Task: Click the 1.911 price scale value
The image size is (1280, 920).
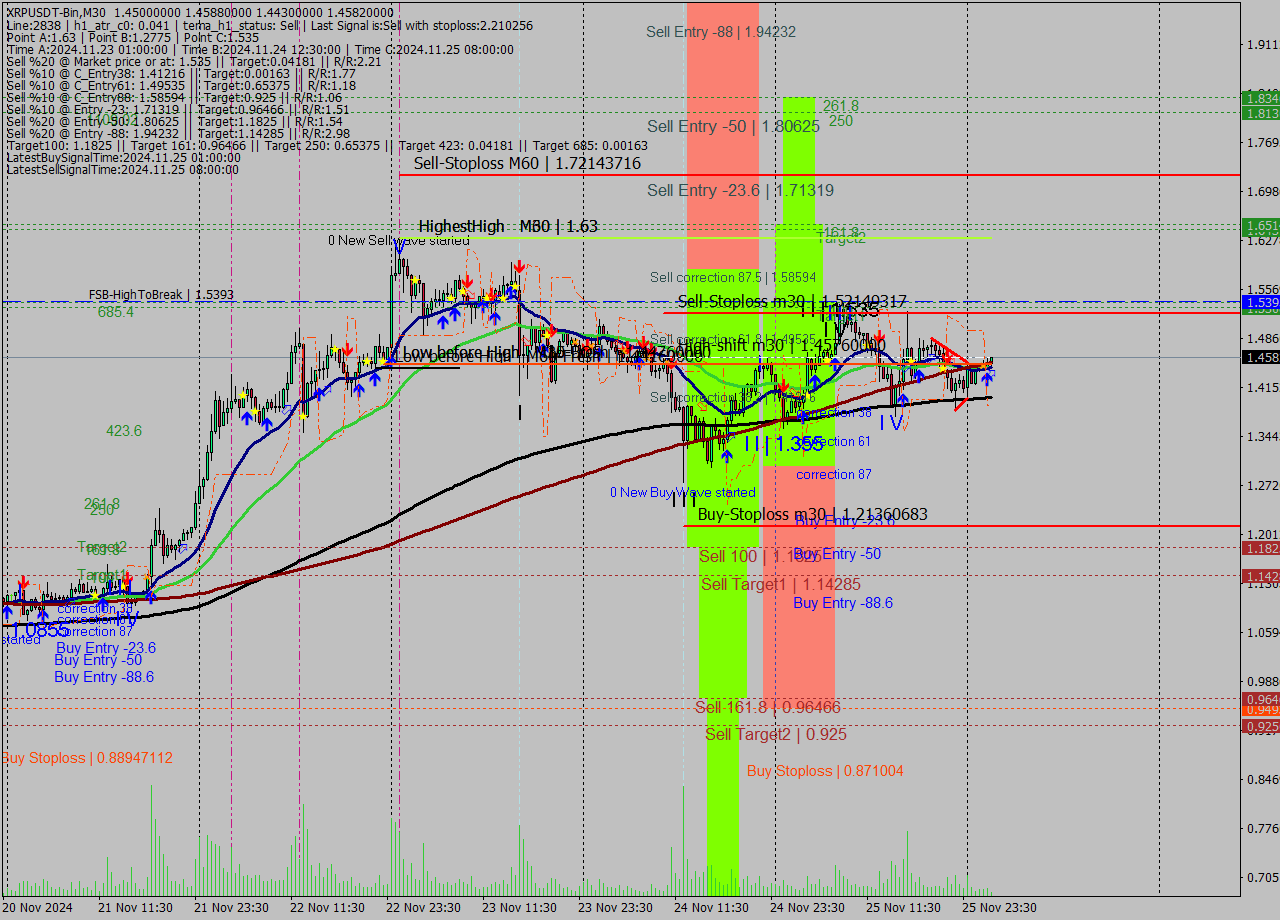Action: coord(1263,45)
